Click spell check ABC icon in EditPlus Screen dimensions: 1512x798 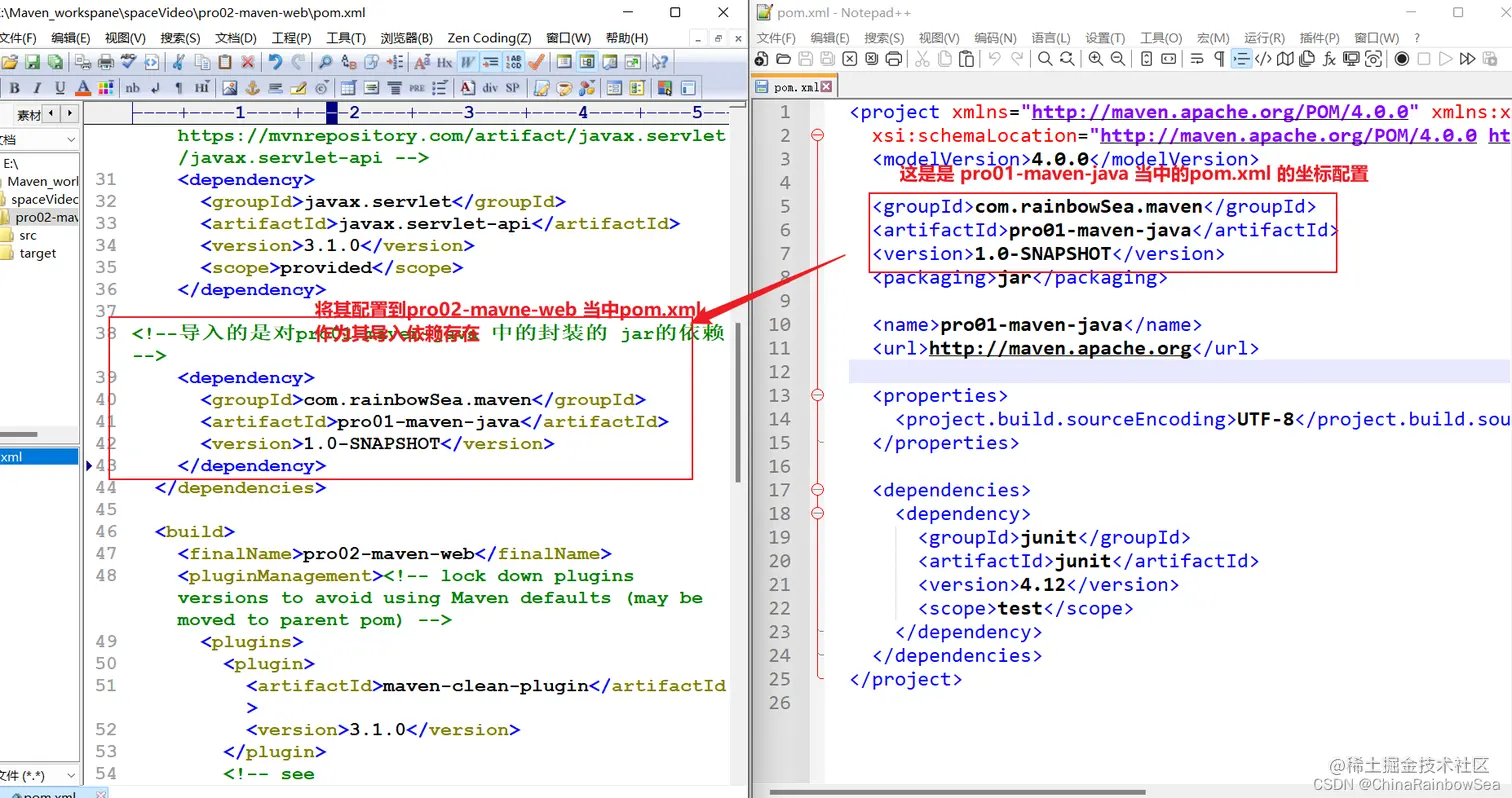pos(128,62)
